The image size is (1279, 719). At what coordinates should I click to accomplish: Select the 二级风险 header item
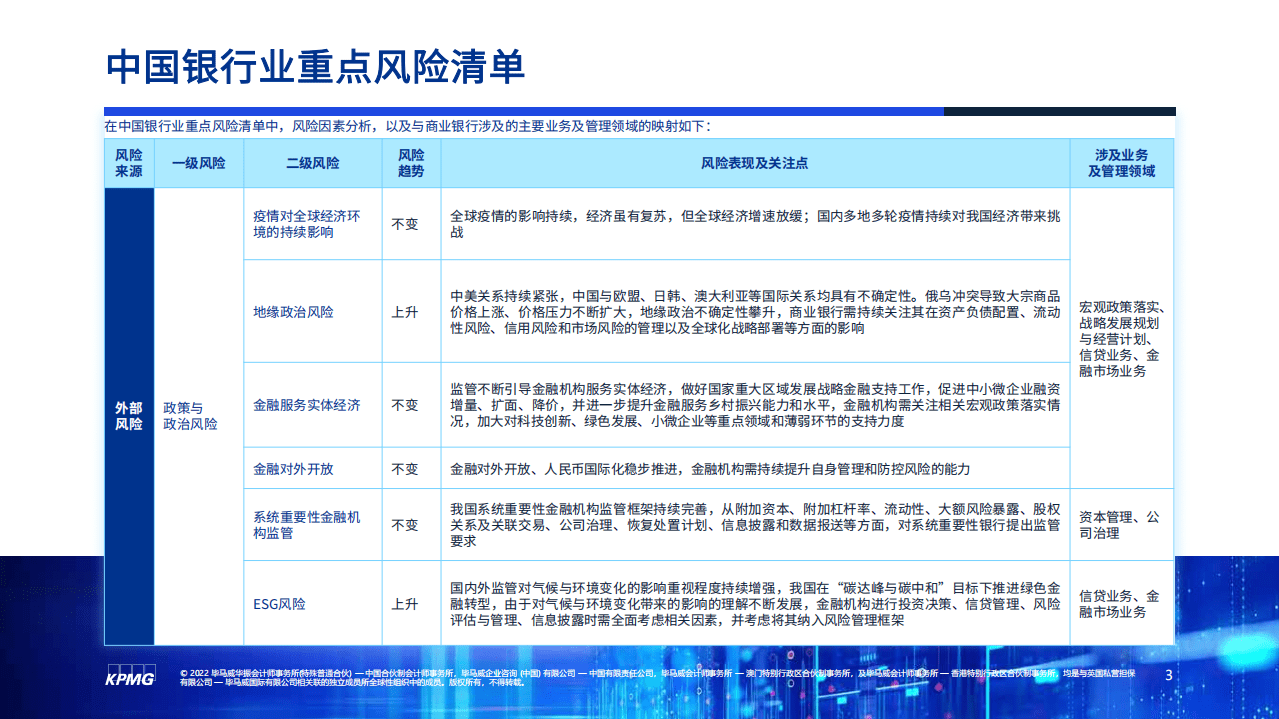tap(312, 163)
